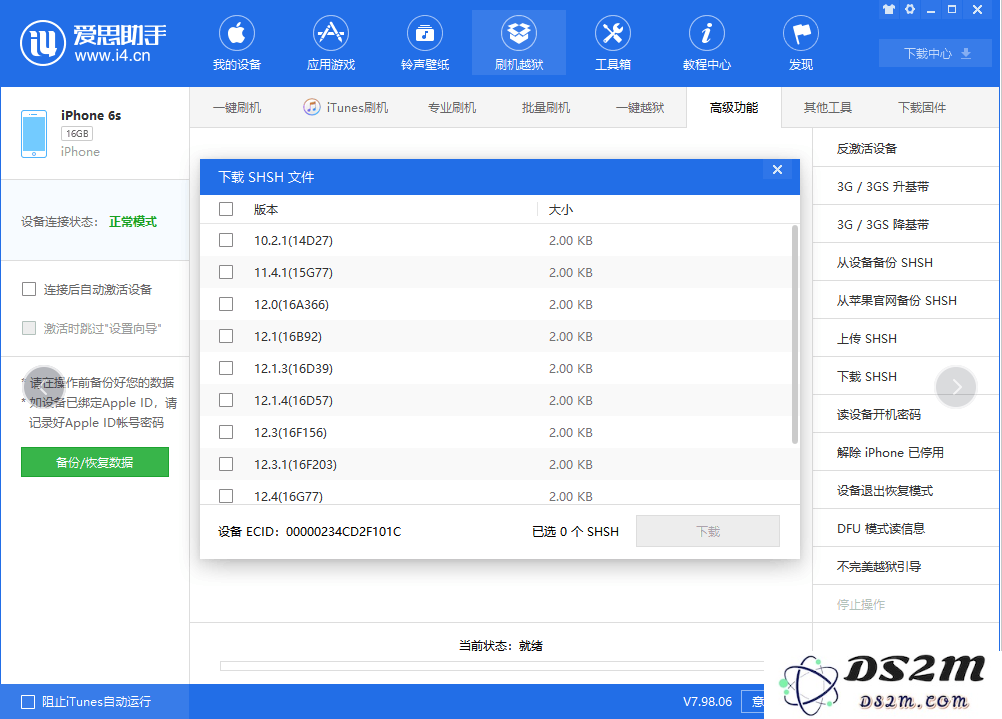
Task: Check the 12.3(16F156) checkbox
Action: 226,432
